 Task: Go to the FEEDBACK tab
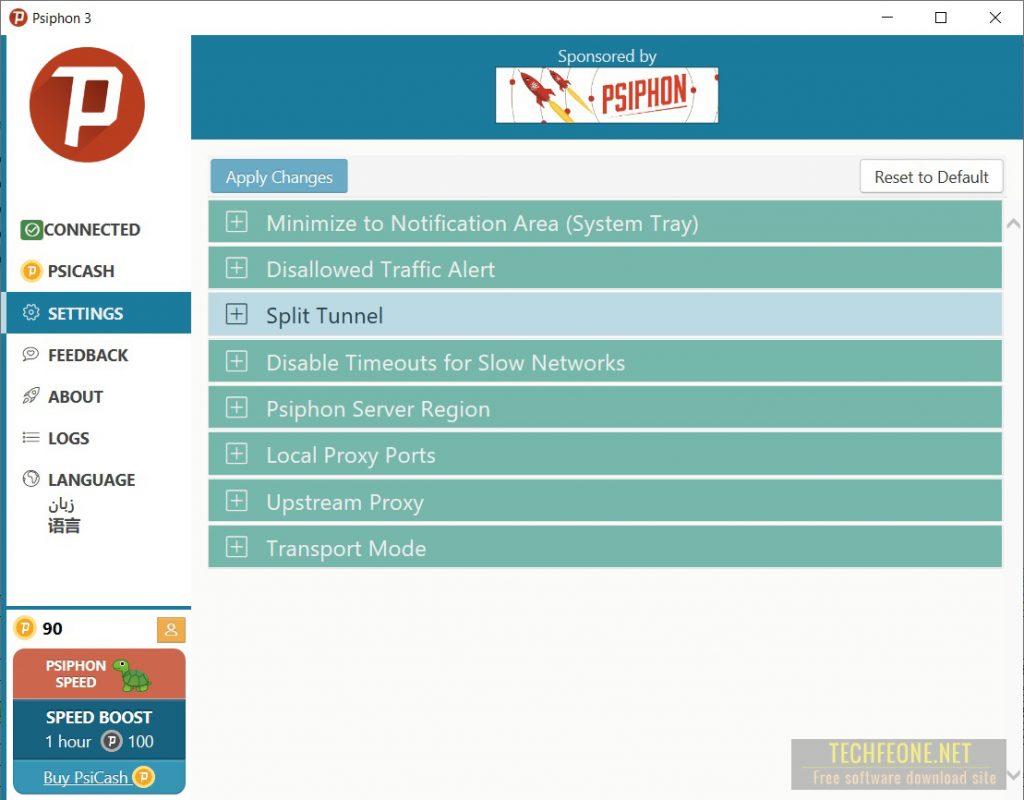(99, 355)
